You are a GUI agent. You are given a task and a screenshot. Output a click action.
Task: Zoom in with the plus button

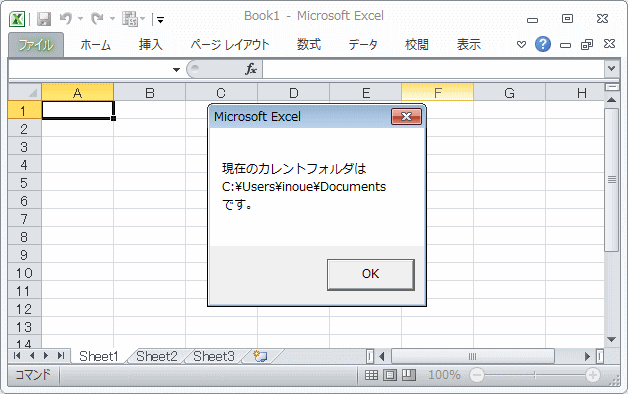click(x=593, y=375)
